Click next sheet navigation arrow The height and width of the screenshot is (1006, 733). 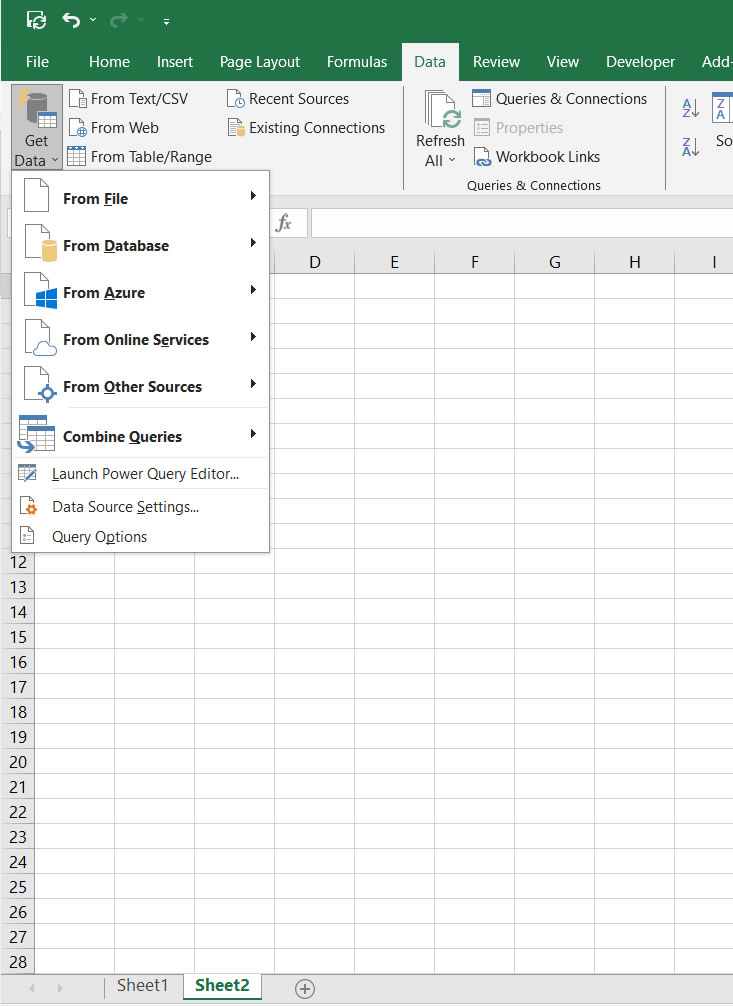tap(60, 989)
